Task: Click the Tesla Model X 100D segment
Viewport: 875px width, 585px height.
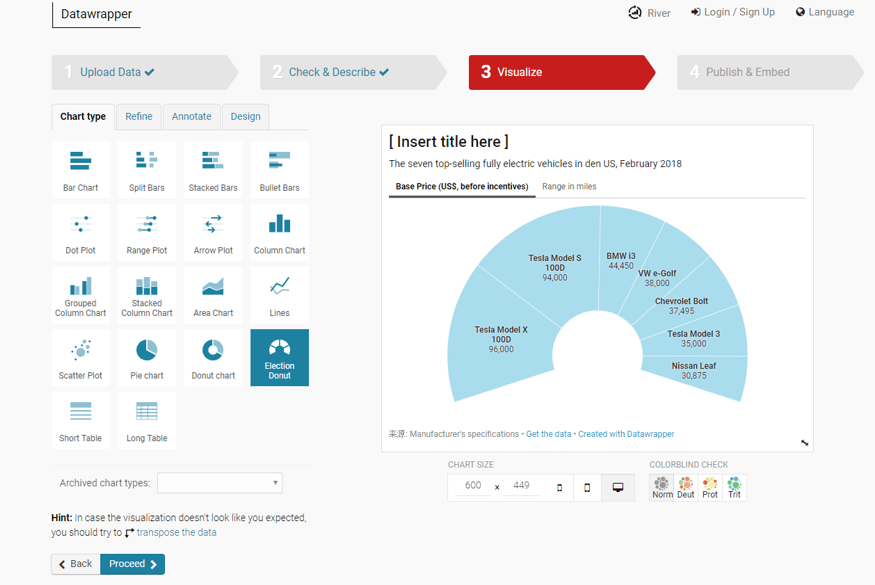Action: coord(501,339)
